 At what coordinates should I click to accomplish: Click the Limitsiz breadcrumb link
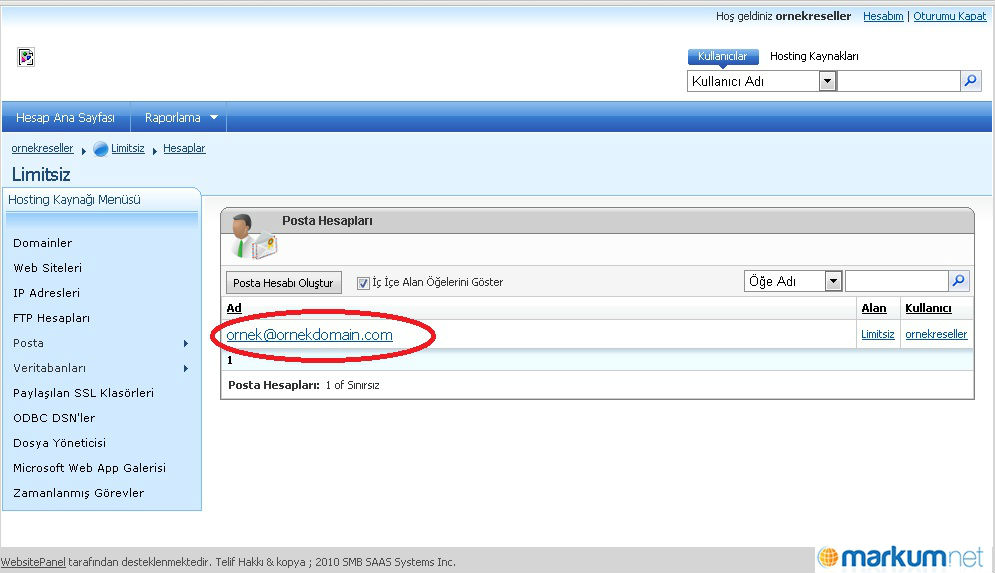tap(128, 148)
